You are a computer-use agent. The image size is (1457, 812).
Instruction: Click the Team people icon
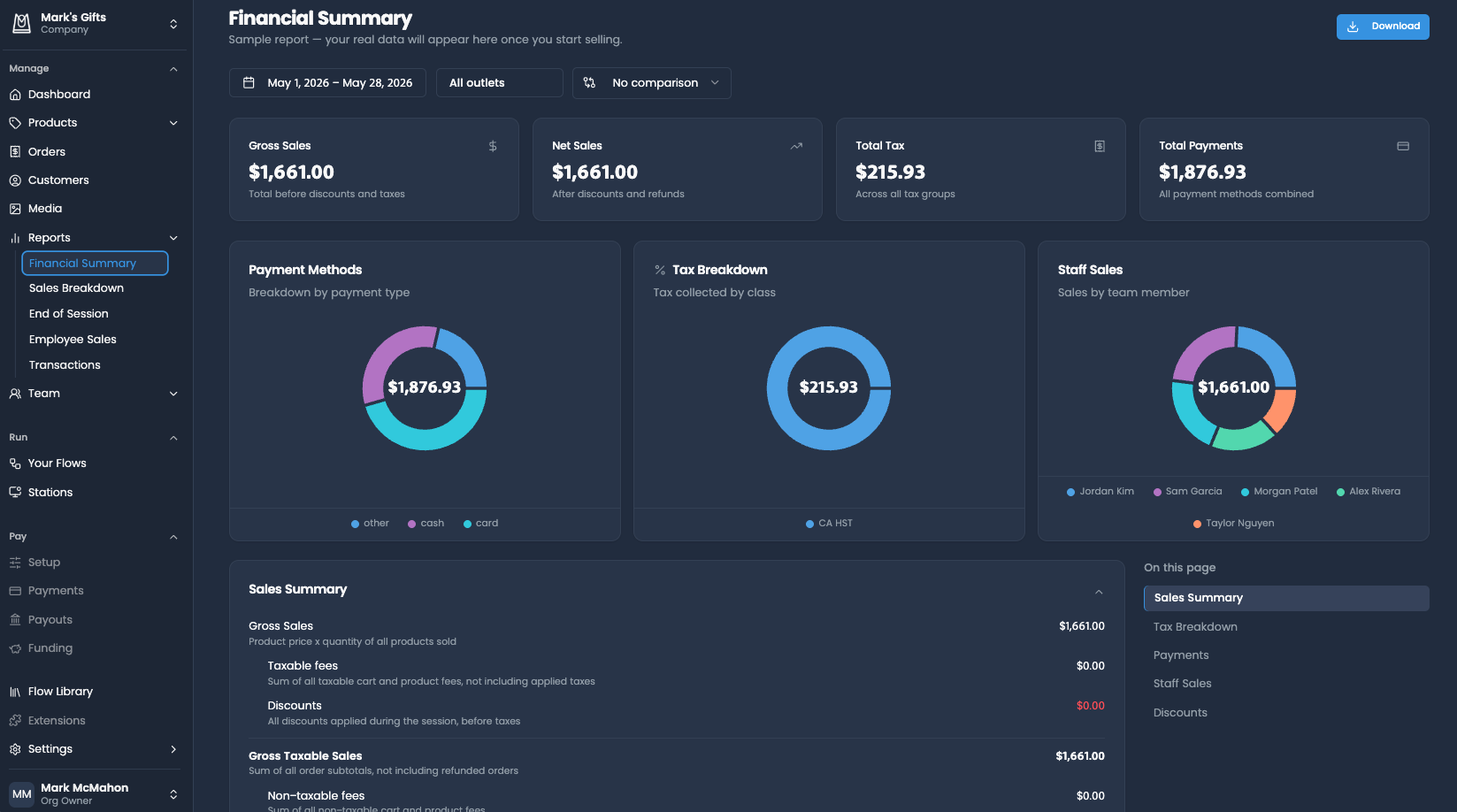pos(15,394)
